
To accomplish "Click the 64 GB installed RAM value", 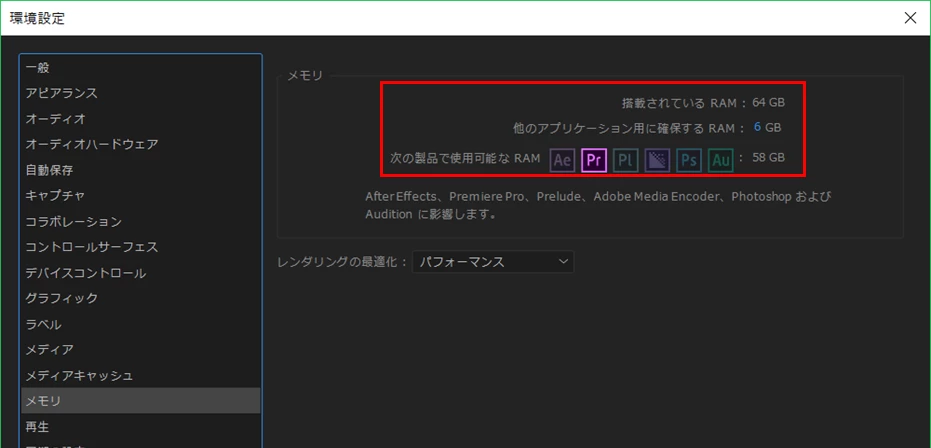I will coord(768,102).
